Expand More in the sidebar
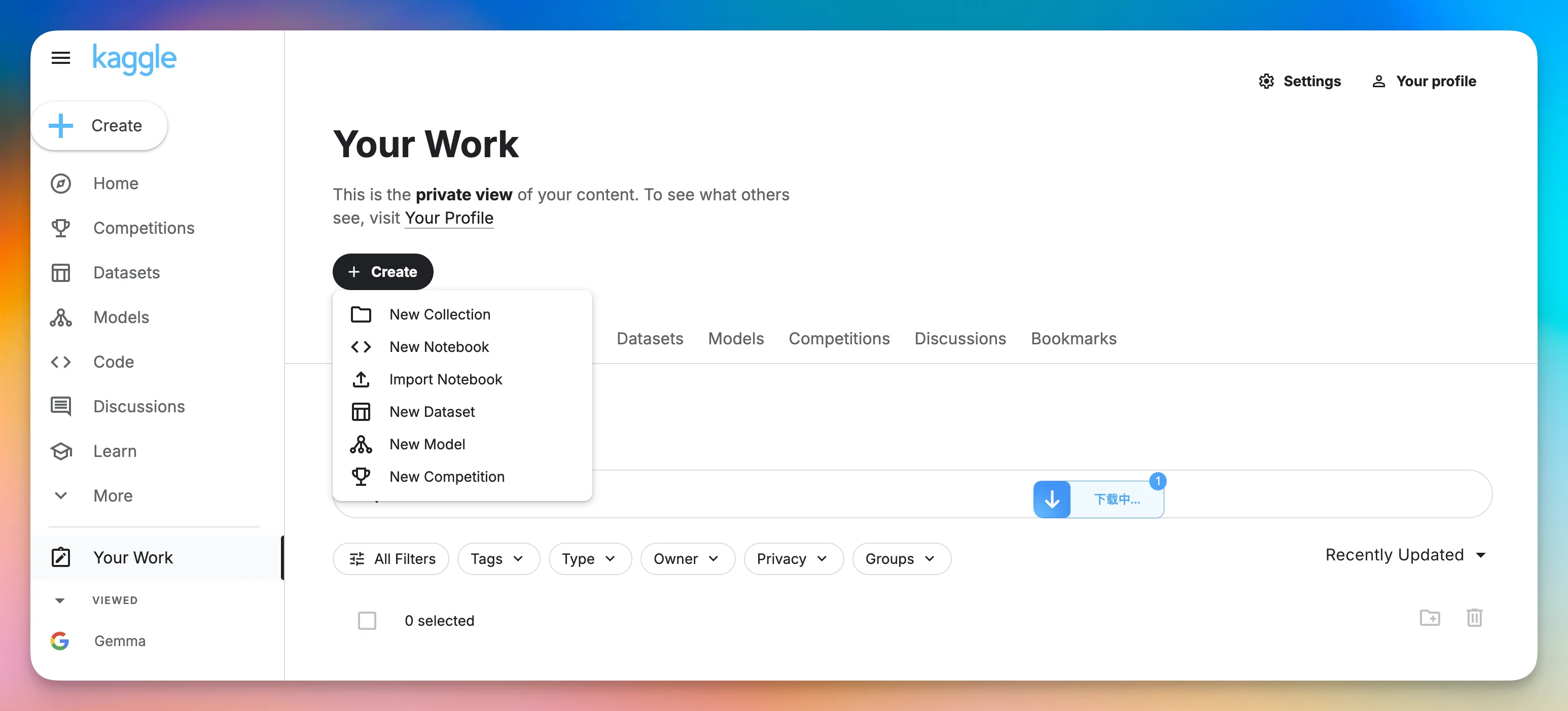The image size is (1568, 711). tap(113, 495)
